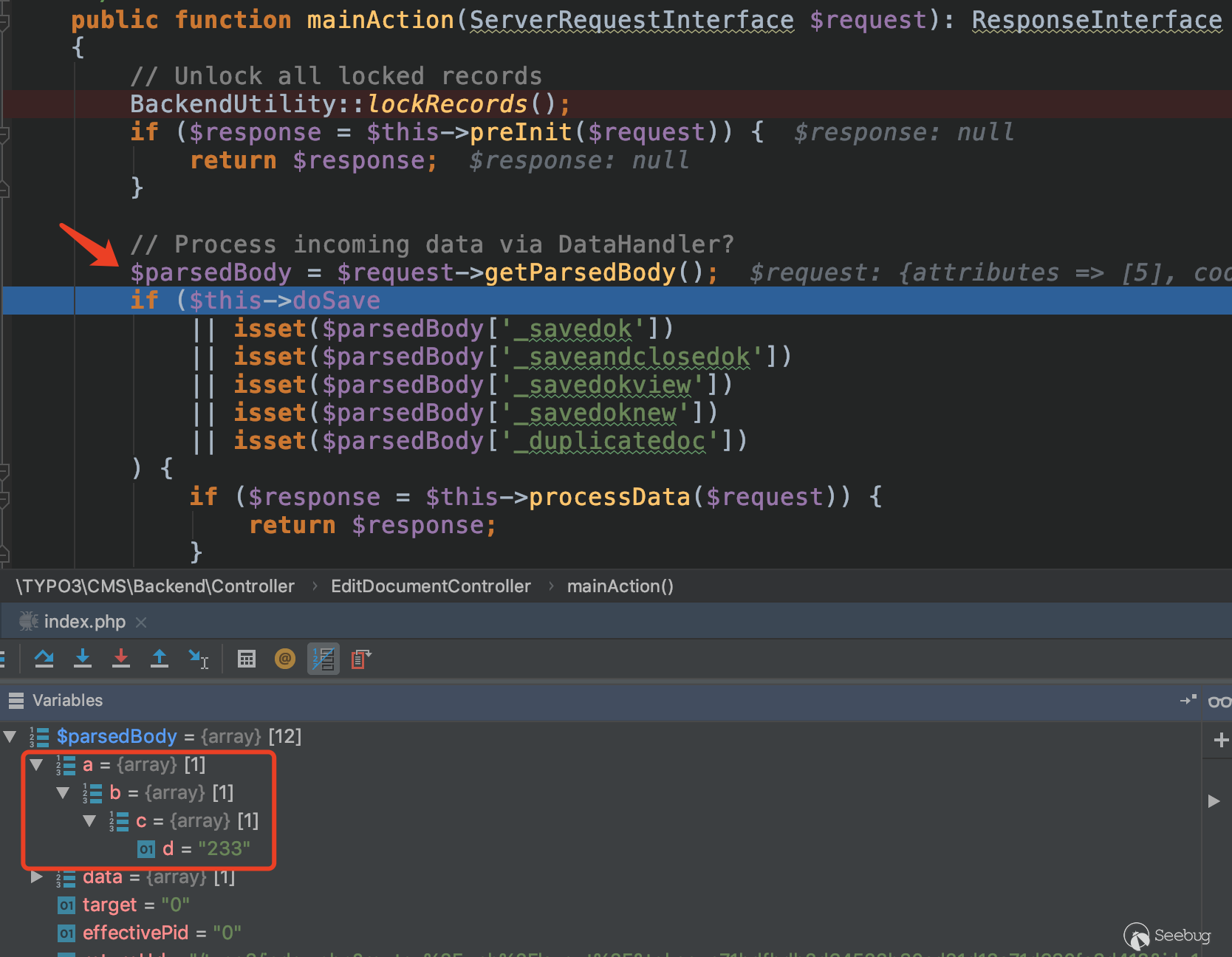Collapse the 'b' array node
Image resolution: width=1232 pixels, height=957 pixels.
coord(63,792)
